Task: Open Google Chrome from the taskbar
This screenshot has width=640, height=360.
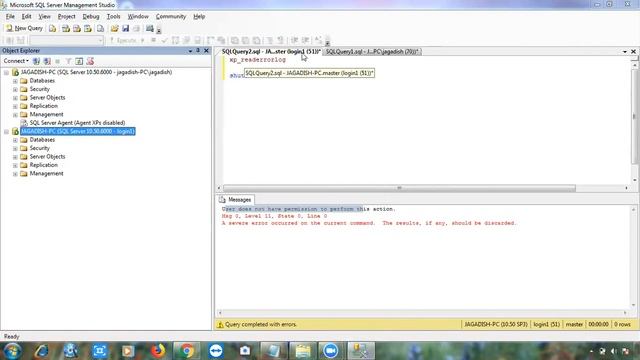Action: [x=187, y=351]
